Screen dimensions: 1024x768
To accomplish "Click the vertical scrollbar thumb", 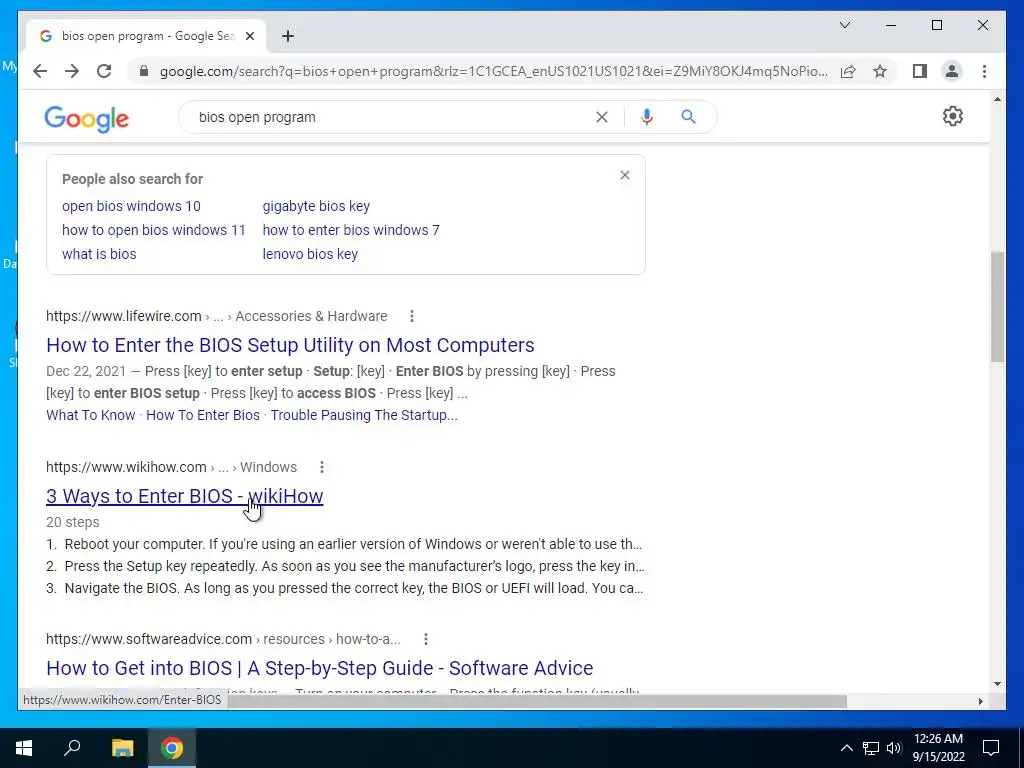I will (x=997, y=307).
